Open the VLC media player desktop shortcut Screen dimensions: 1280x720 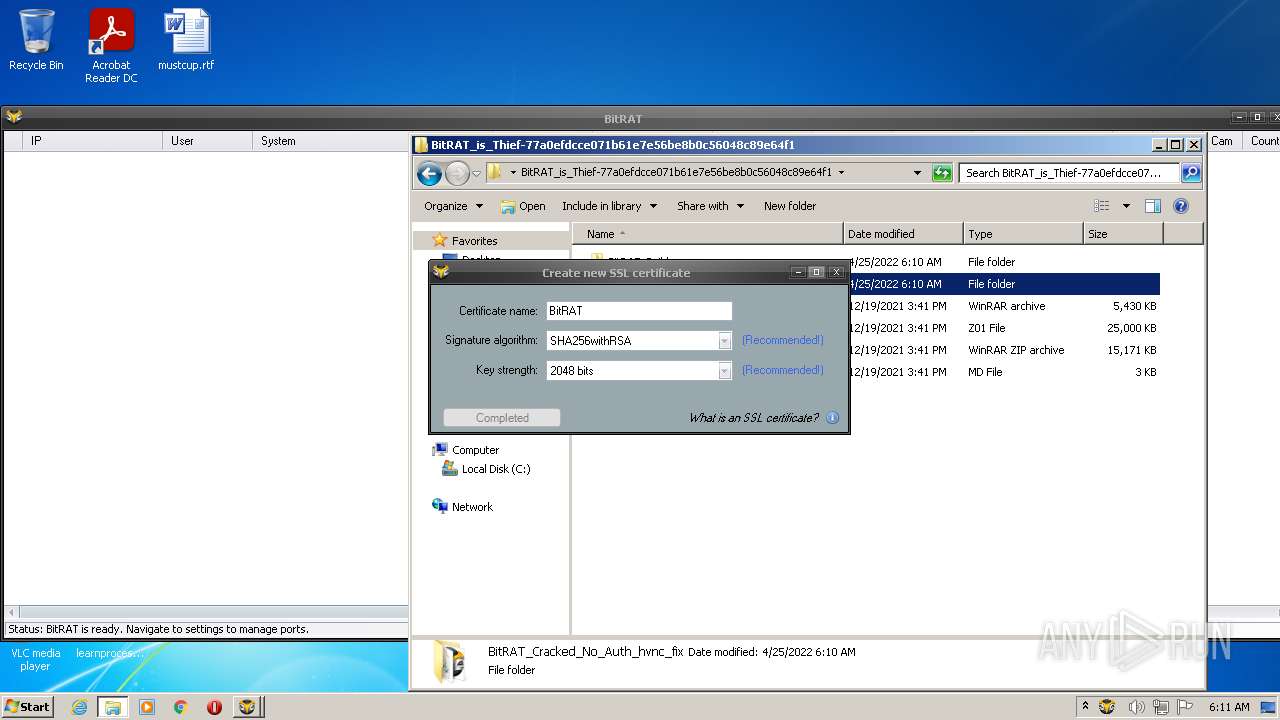point(36,659)
